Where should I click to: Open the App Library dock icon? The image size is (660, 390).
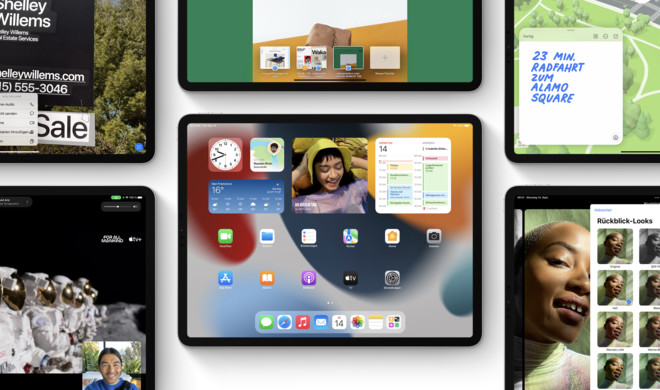394,322
